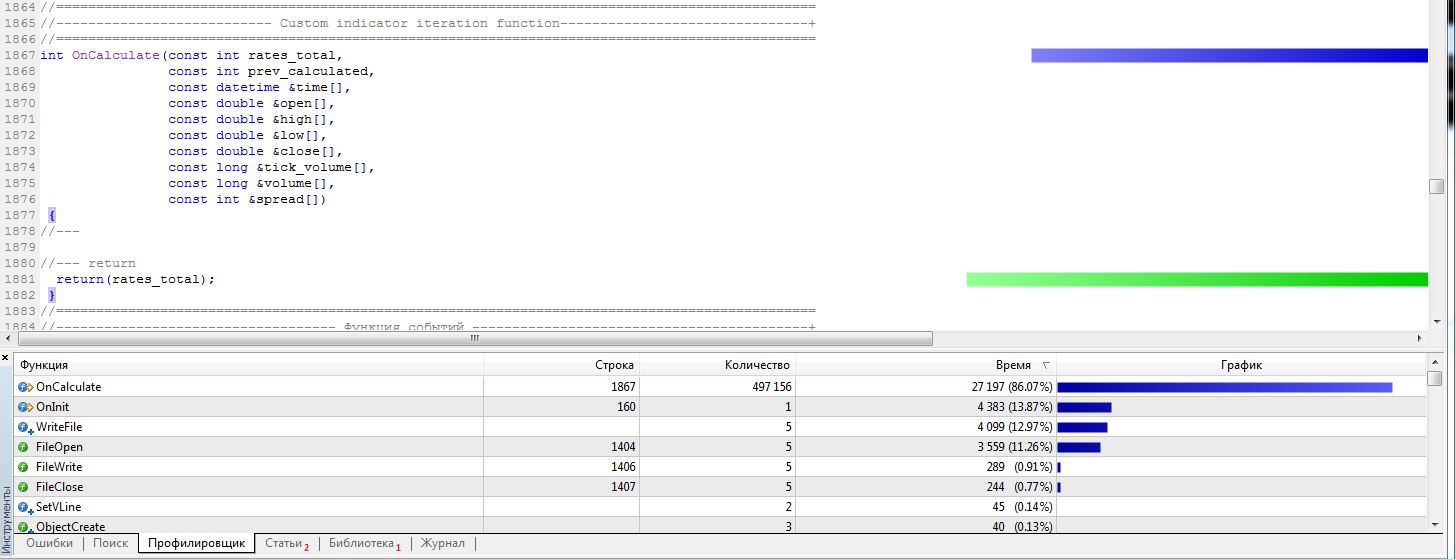Screen dimensions: 1455x559
Task: Sort by the Функция column header
Action: click(250, 365)
